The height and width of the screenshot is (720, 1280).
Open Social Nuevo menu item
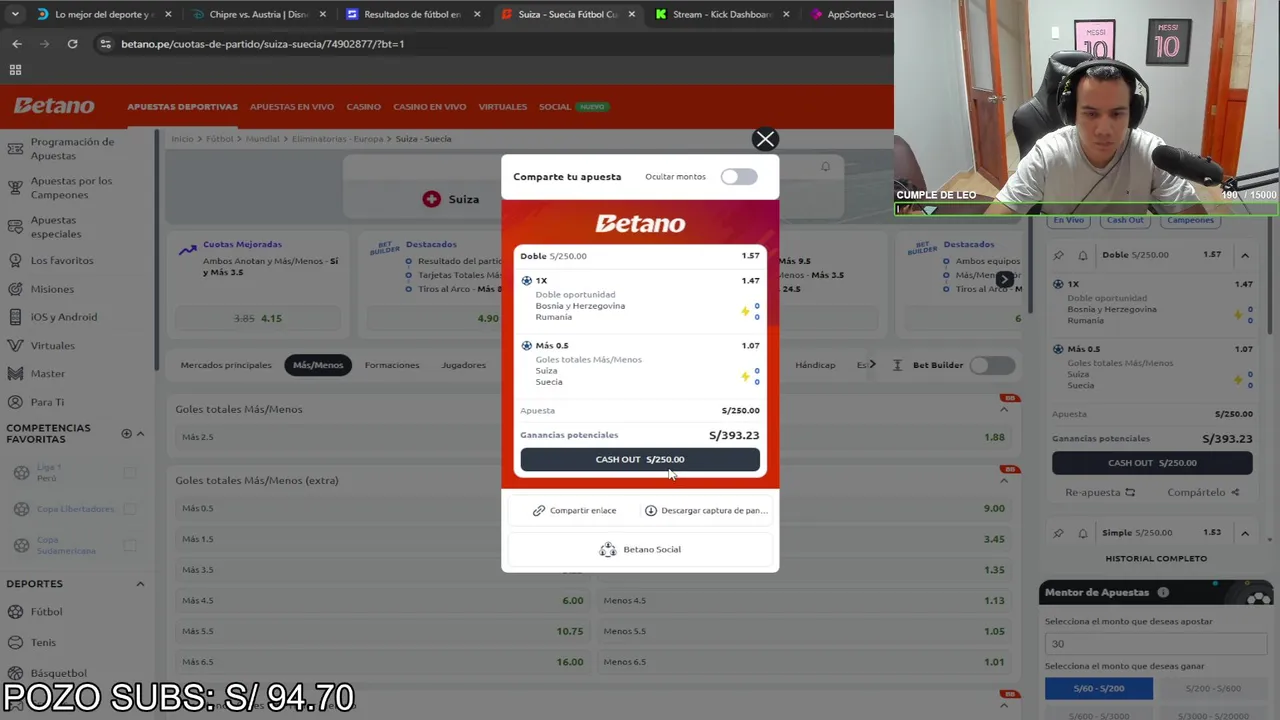pyautogui.click(x=574, y=107)
